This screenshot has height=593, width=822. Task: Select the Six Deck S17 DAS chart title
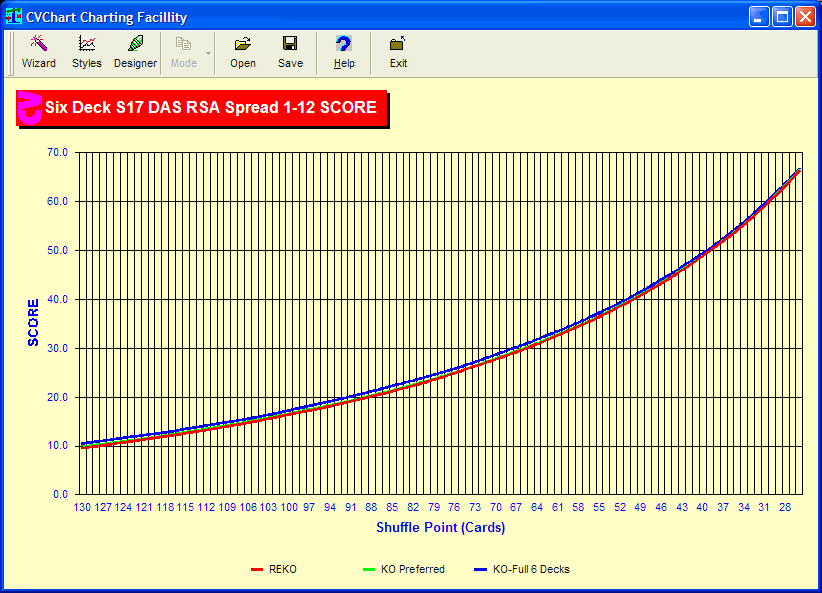point(211,108)
